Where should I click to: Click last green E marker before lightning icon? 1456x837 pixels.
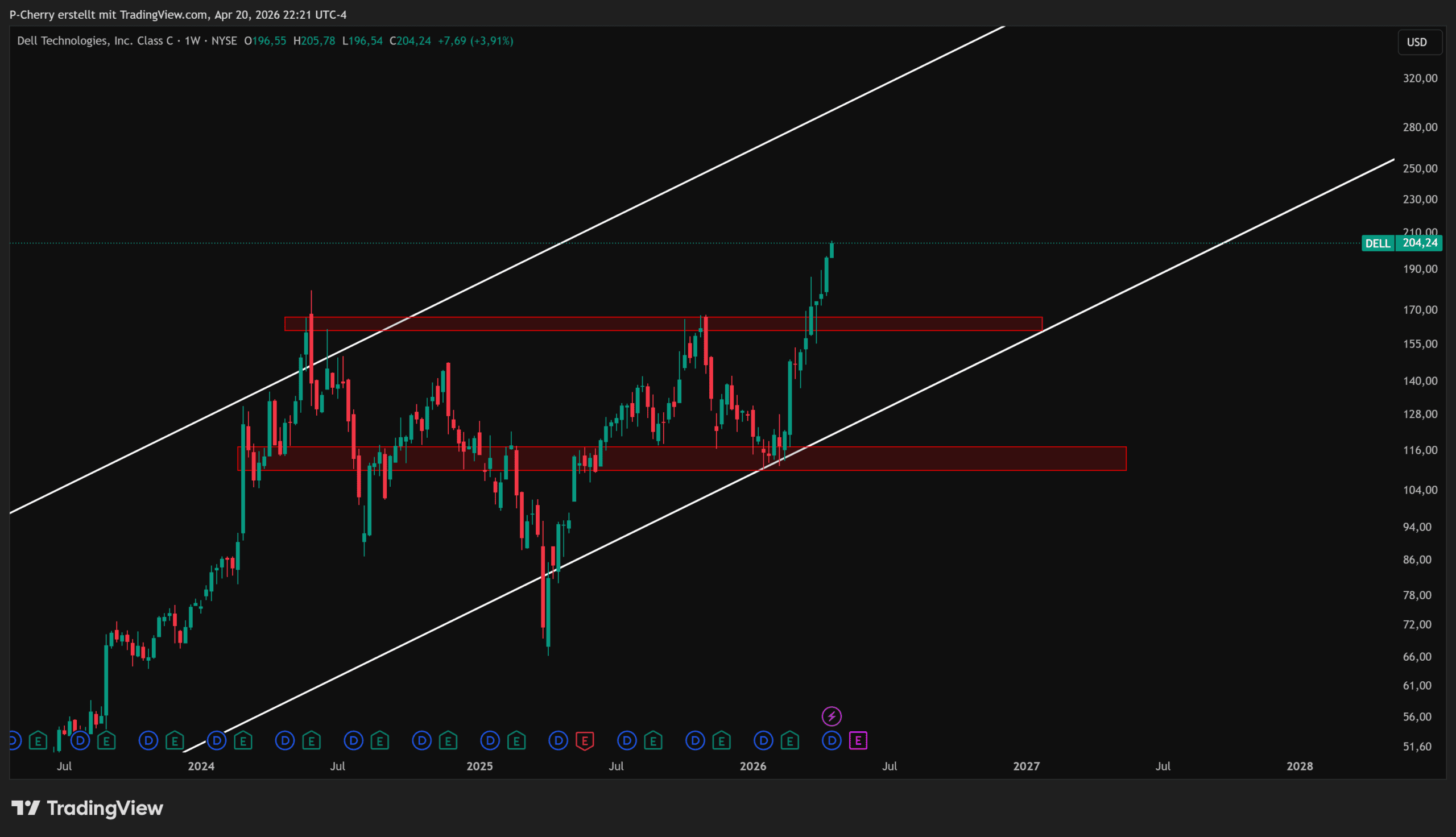(790, 740)
